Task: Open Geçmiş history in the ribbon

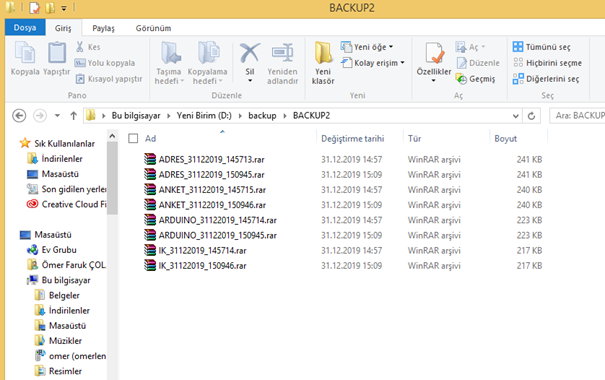Action: (x=475, y=79)
